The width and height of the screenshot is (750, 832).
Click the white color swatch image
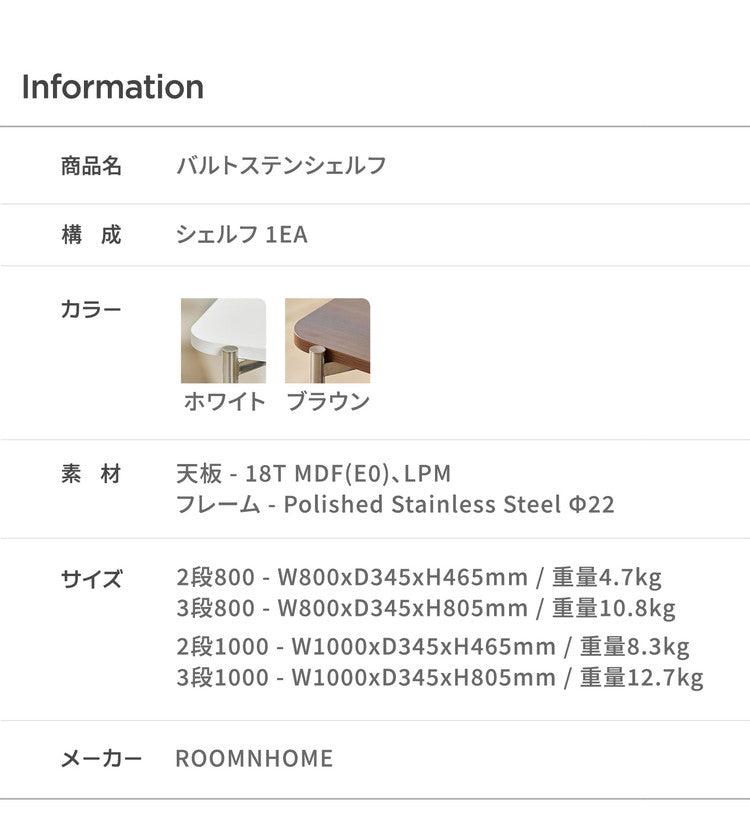pyautogui.click(x=223, y=341)
